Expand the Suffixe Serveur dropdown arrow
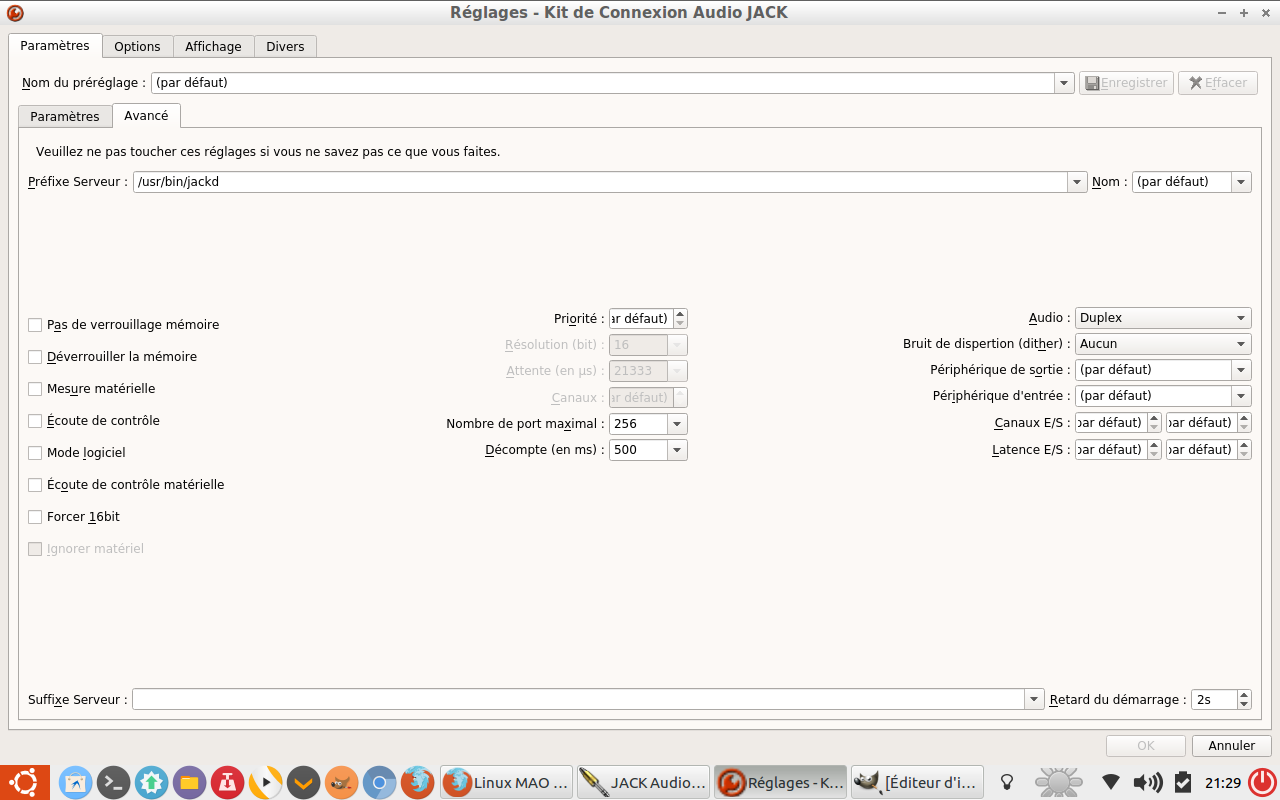The image size is (1280, 800). coord(1034,700)
